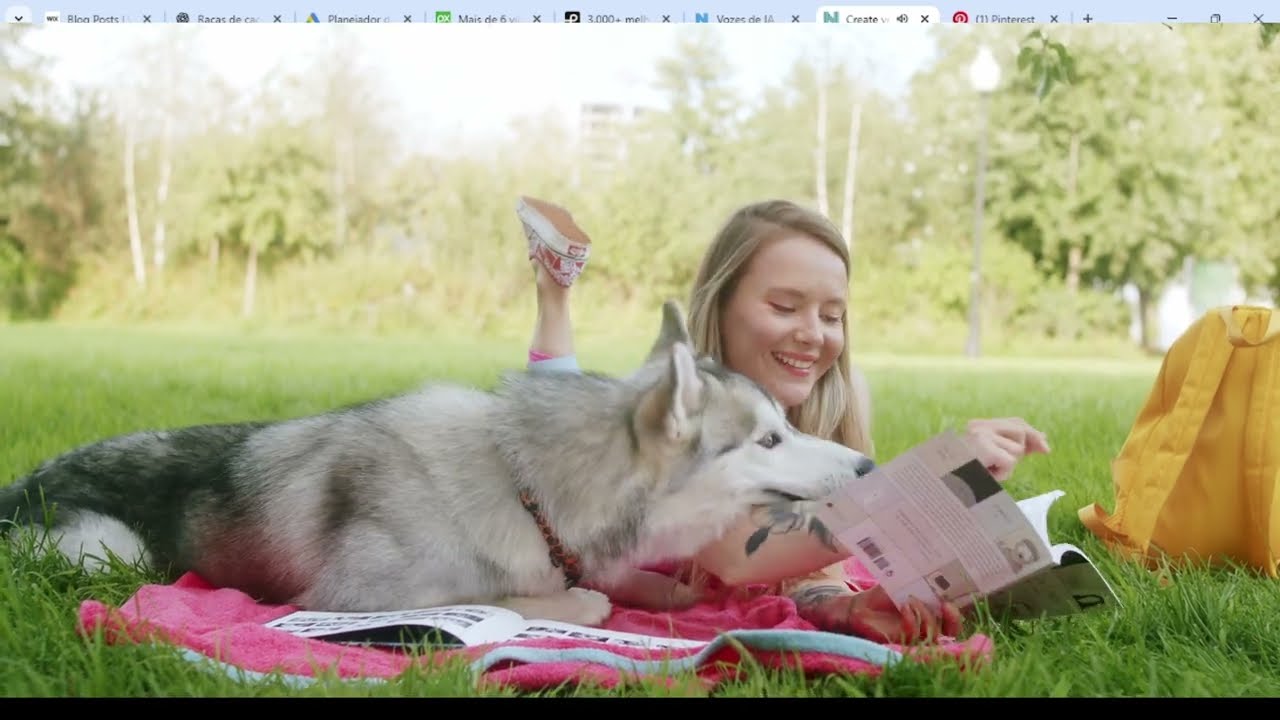Close the Raças de cães tab
This screenshot has width=1280, height=720.
[x=277, y=18]
